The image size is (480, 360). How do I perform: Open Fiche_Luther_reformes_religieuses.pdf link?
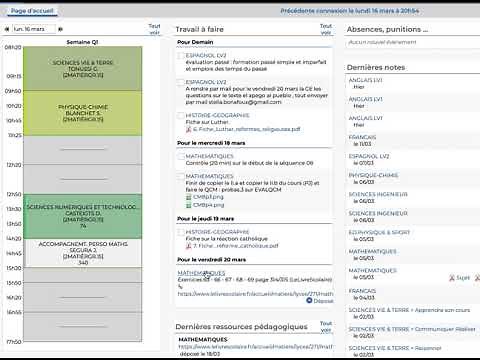click(x=247, y=129)
